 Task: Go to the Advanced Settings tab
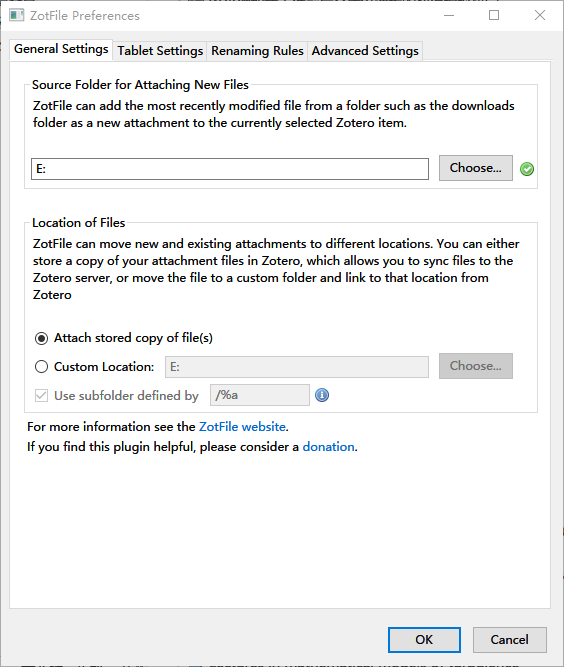click(365, 51)
